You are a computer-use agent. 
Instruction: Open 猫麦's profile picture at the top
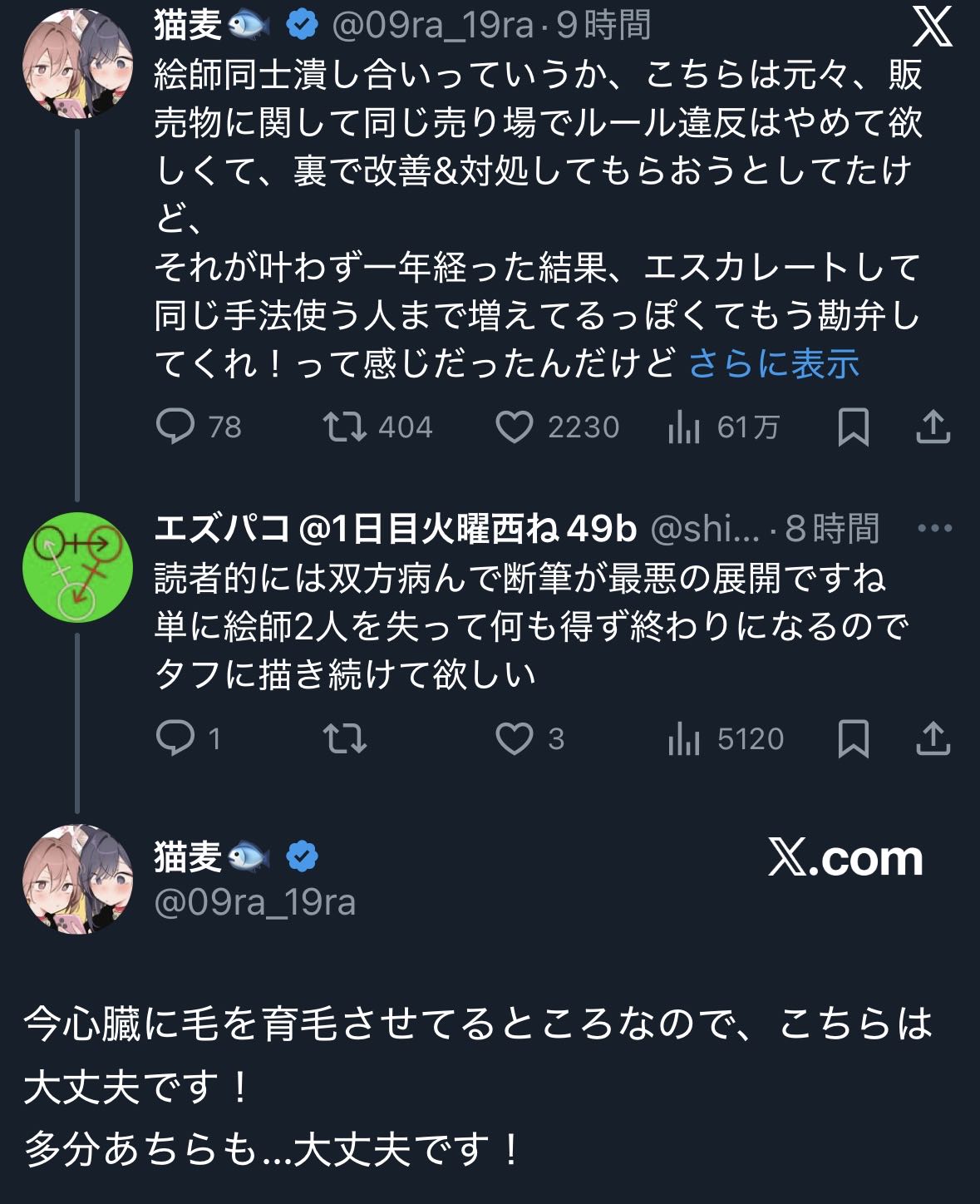77,64
